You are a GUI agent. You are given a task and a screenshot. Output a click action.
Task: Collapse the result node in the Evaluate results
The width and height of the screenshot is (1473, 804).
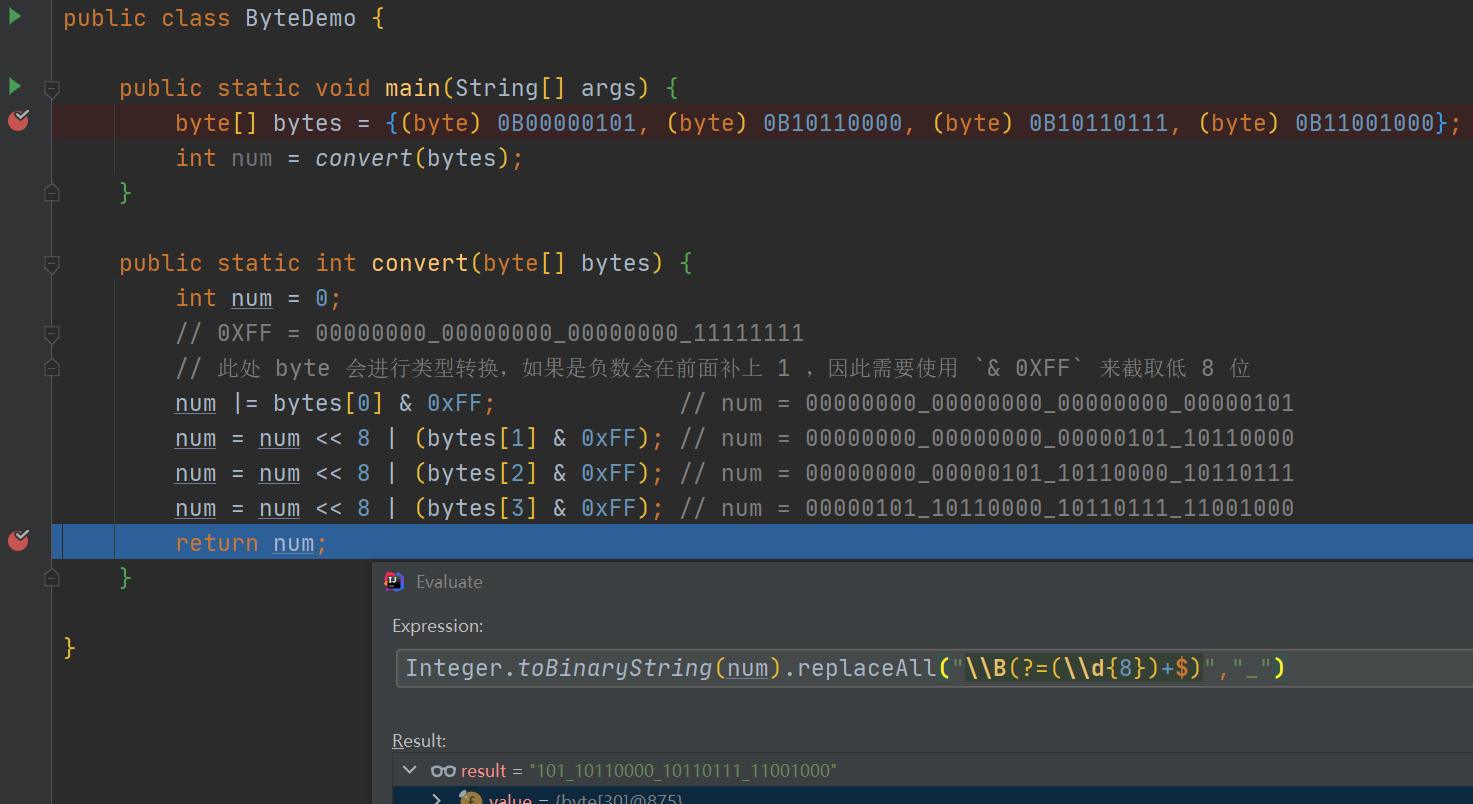coord(409,771)
